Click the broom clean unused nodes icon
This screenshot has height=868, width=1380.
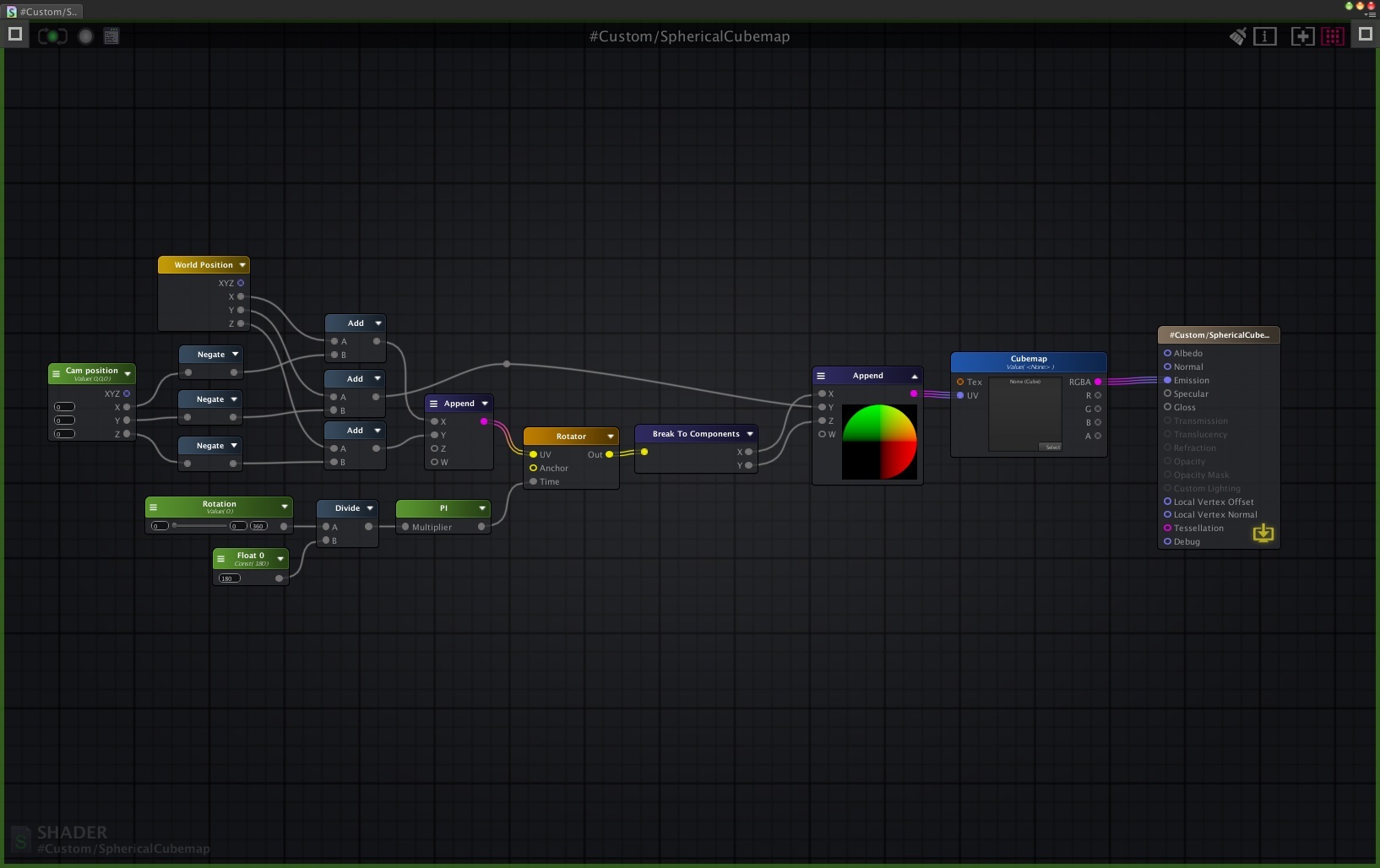point(1237,36)
